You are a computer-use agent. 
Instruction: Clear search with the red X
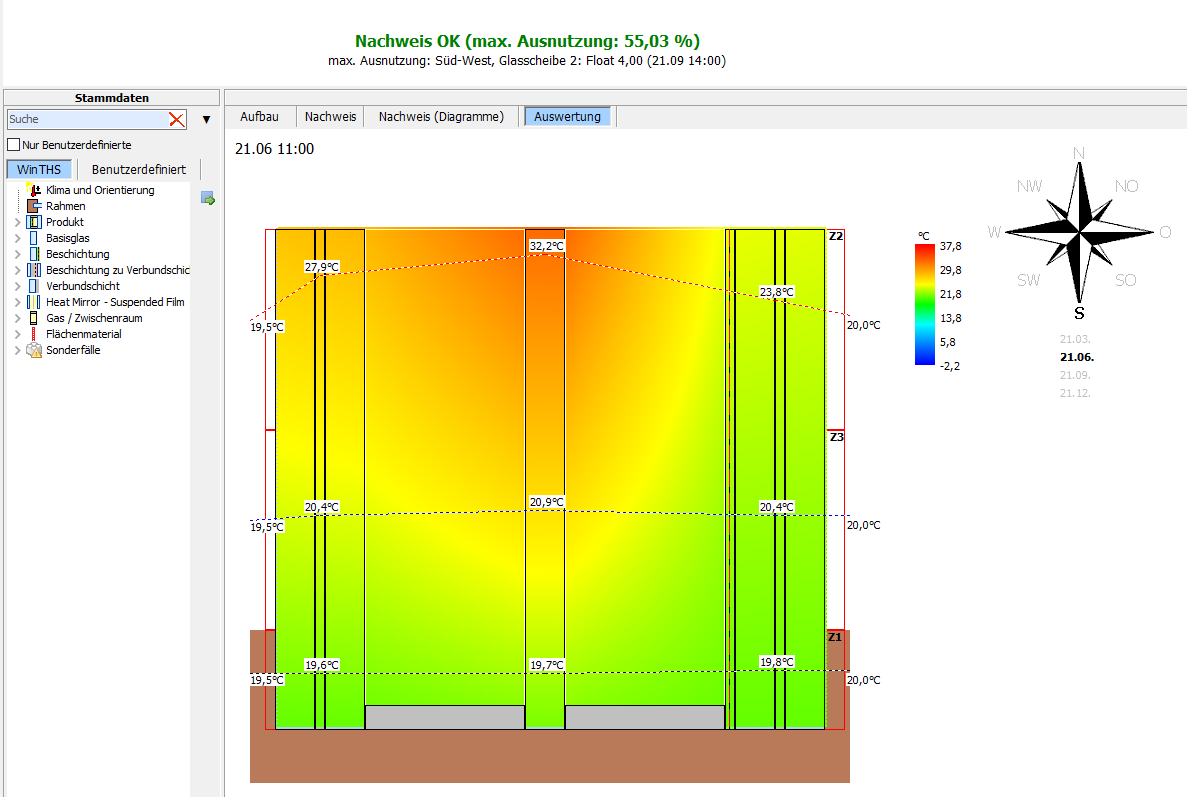[x=177, y=119]
